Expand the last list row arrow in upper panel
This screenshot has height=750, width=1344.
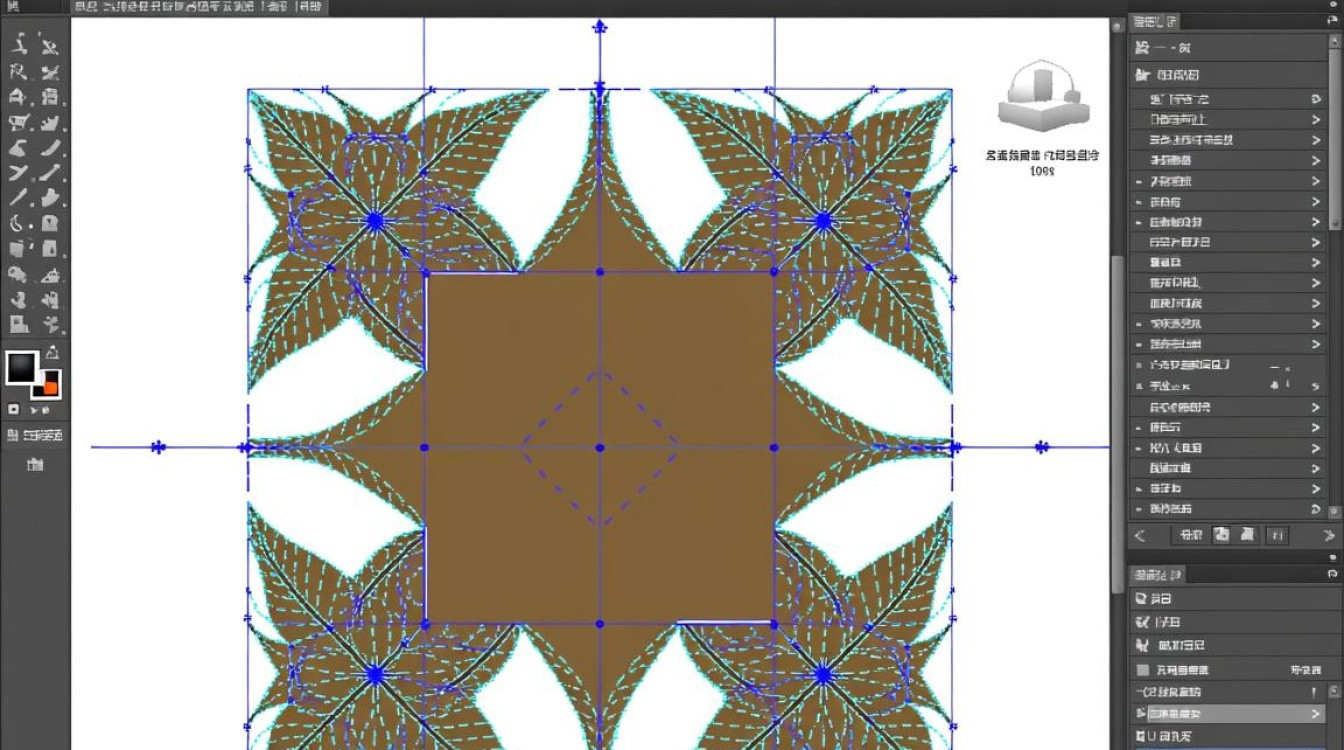[1316, 509]
